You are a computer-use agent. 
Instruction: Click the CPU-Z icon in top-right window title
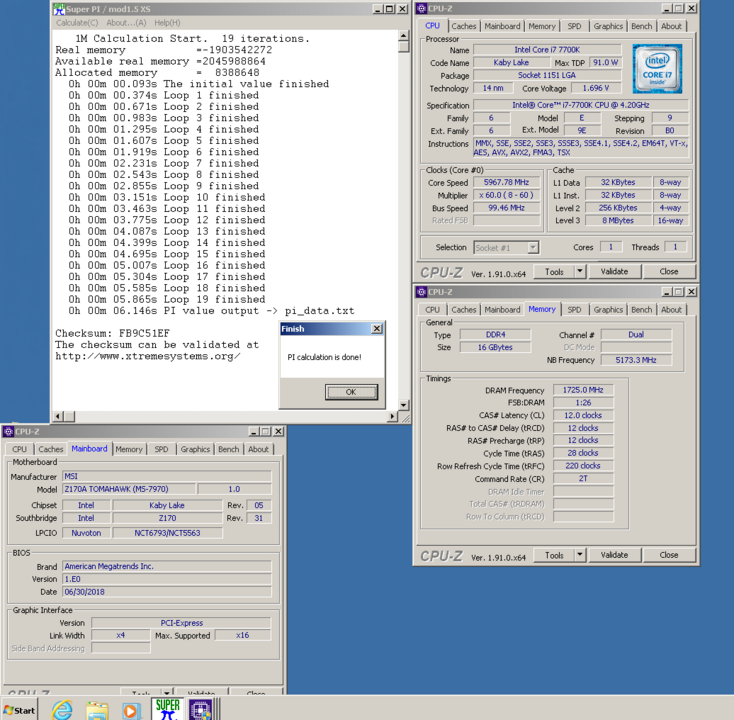(421, 8)
